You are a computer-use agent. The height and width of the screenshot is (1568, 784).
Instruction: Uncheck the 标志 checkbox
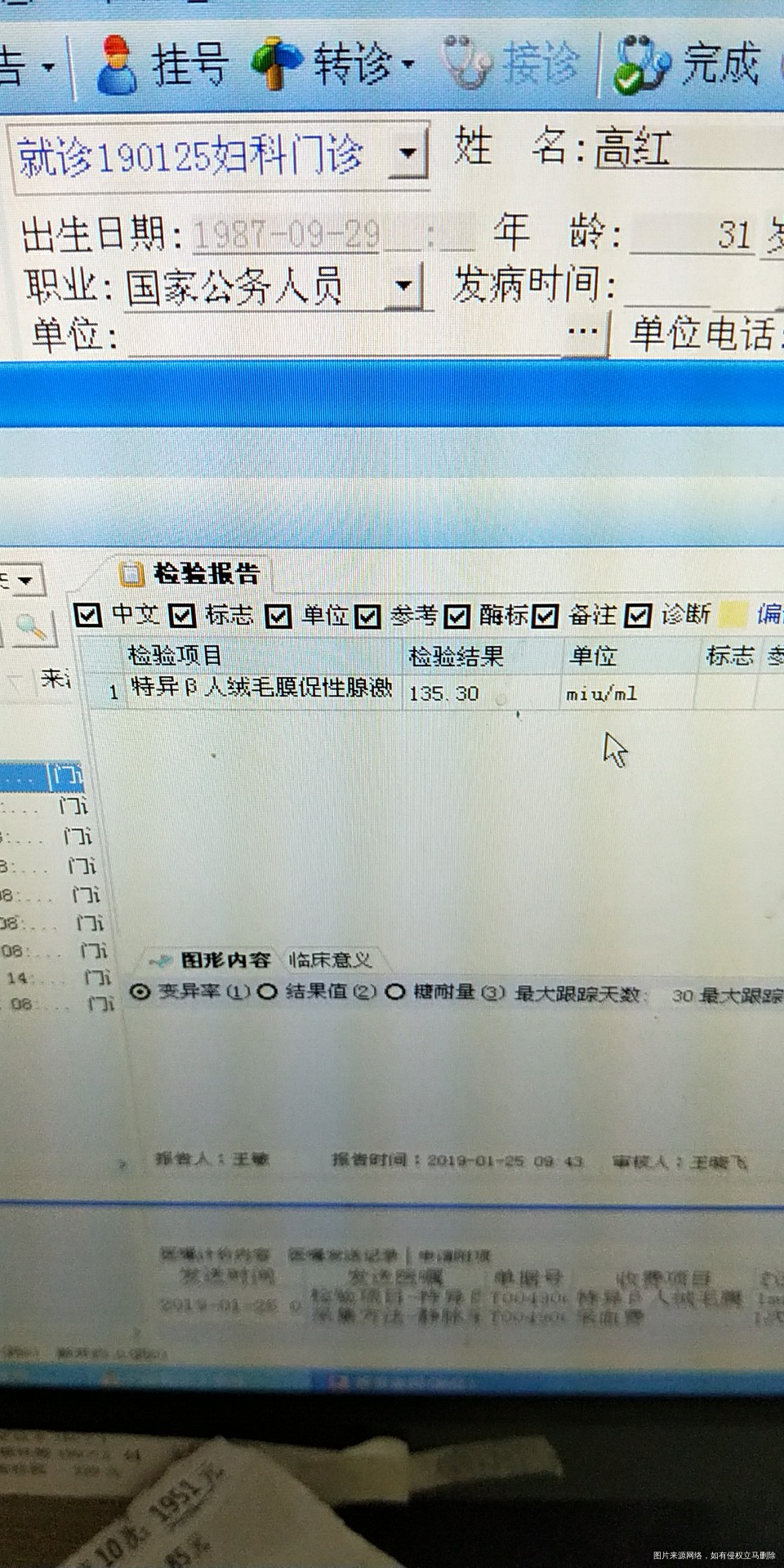tap(182, 615)
